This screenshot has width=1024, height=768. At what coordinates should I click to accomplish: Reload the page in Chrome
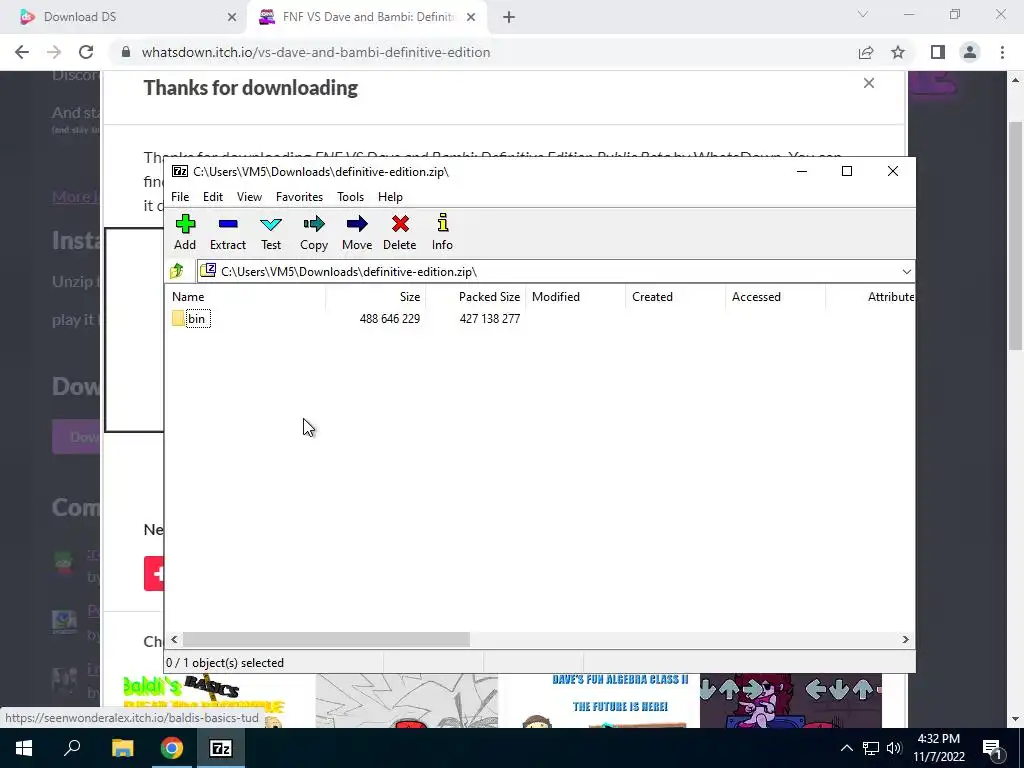click(86, 52)
